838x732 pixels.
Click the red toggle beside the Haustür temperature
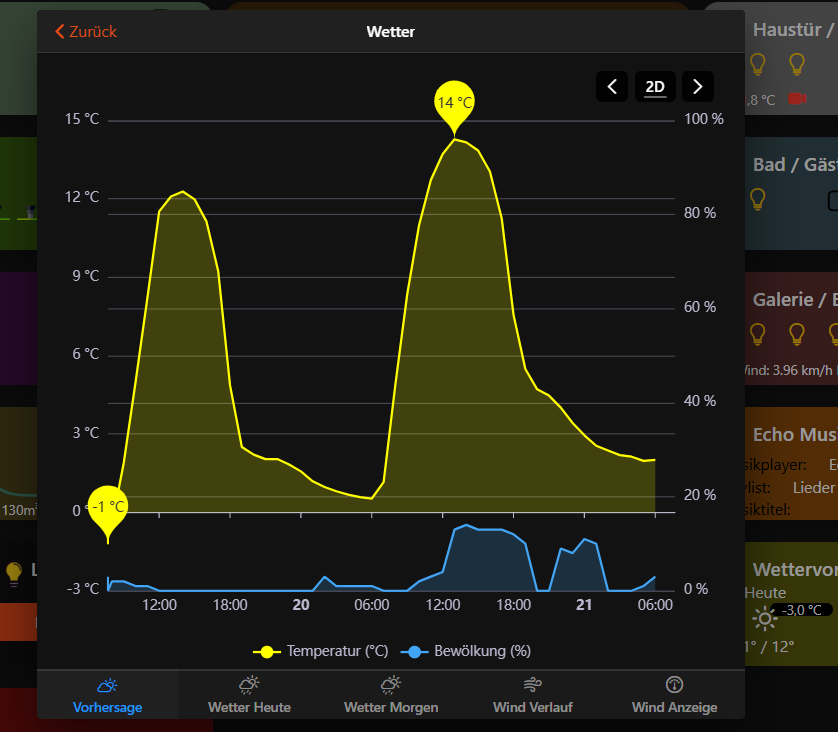pos(796,99)
